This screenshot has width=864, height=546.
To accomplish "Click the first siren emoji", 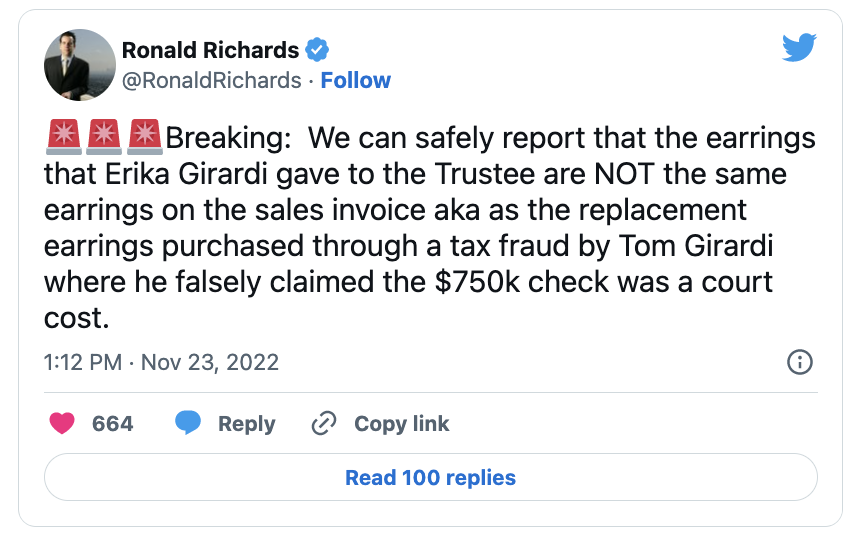I will pyautogui.click(x=64, y=136).
